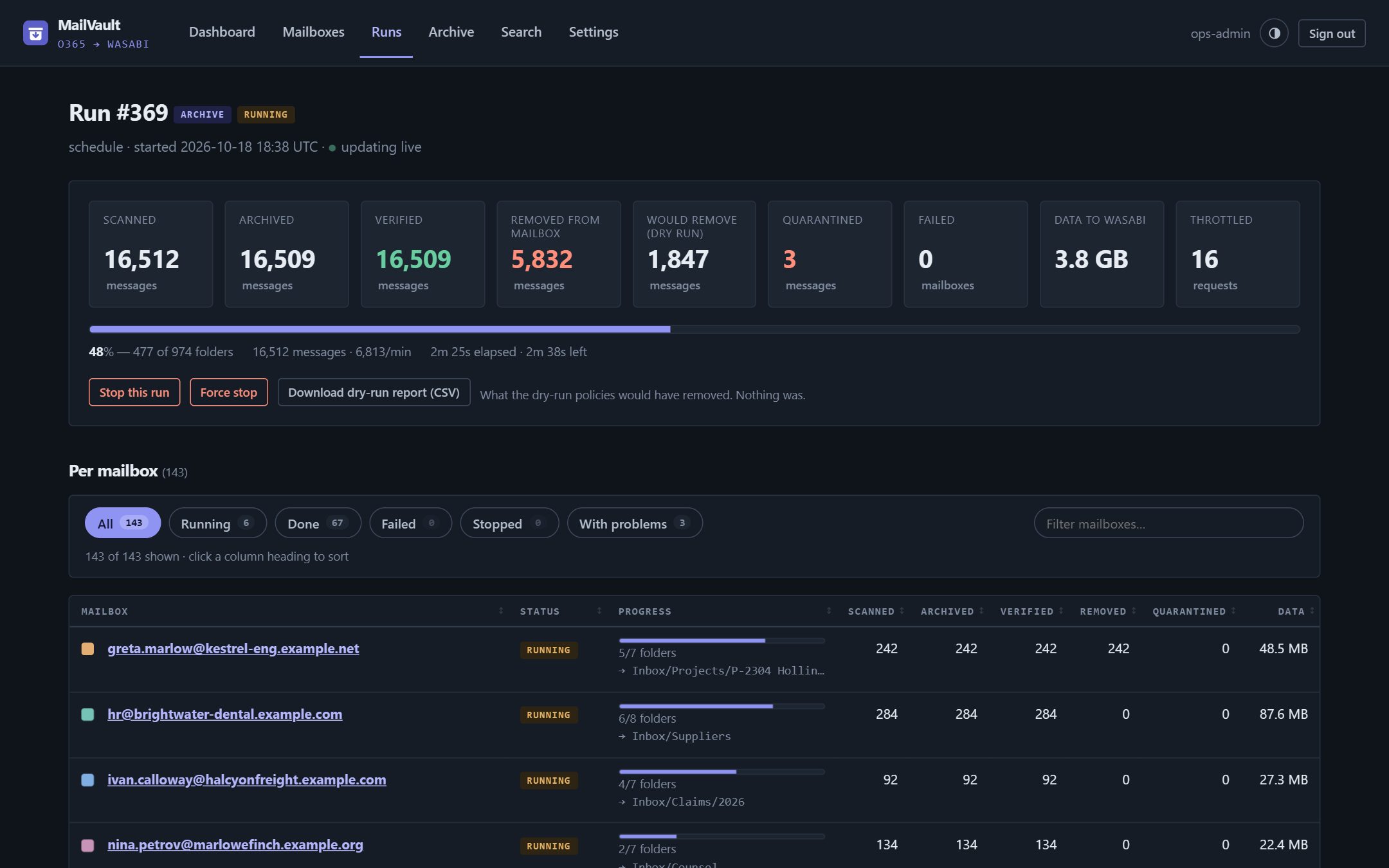This screenshot has height=868, width=1389.
Task: Sort table by Quarantined column
Action: pyautogui.click(x=1194, y=611)
